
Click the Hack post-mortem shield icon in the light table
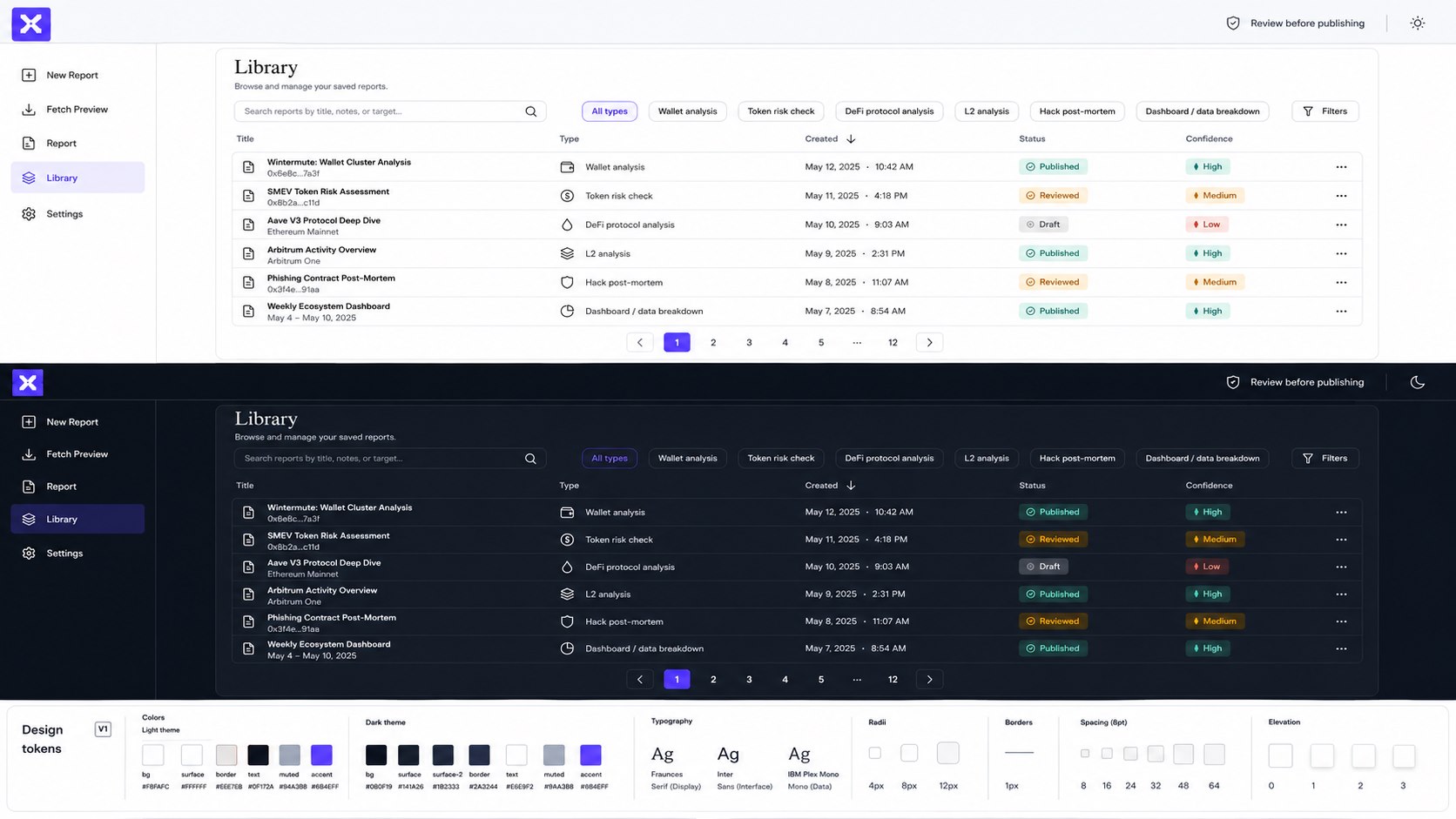click(x=567, y=282)
